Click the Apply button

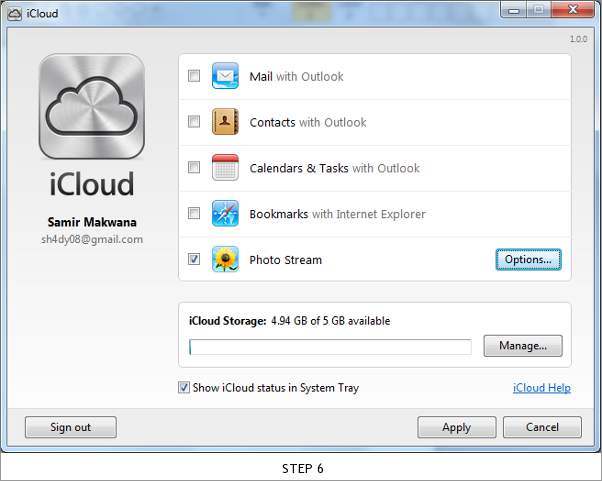456,427
